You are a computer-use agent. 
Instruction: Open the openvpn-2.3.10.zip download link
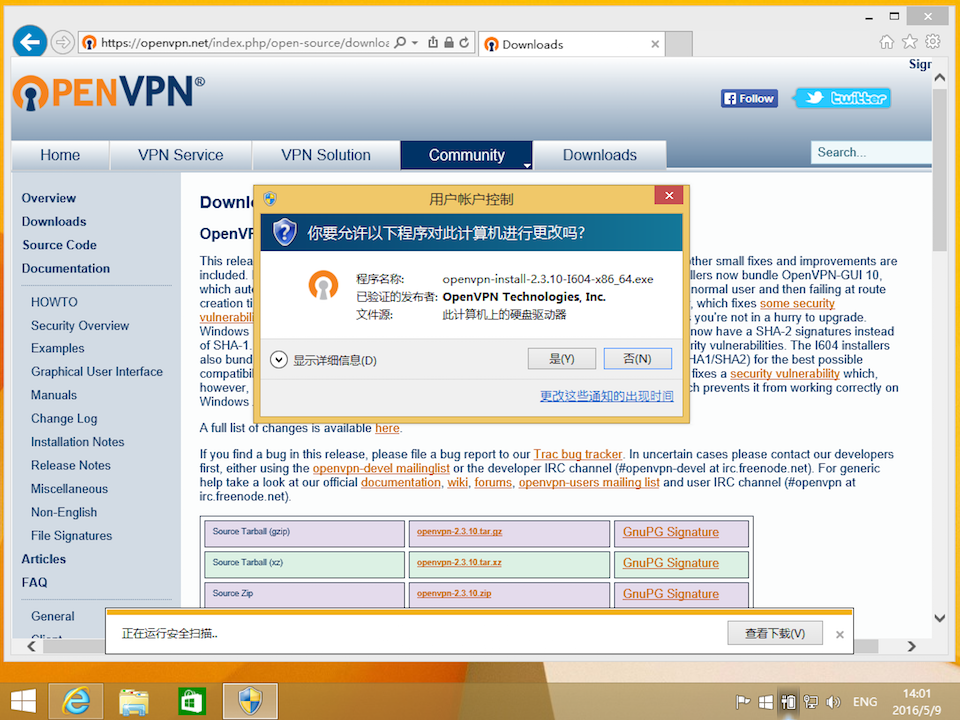pos(454,593)
